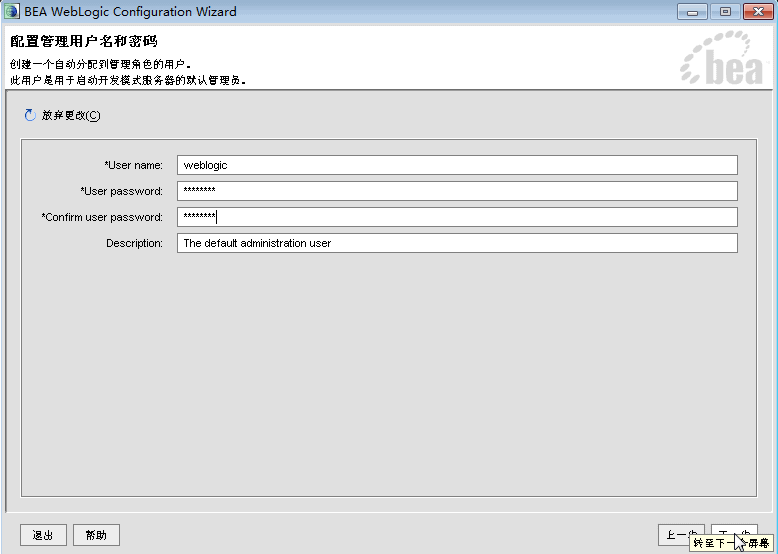
Task: Edit the Description field text
Action: click(x=457, y=243)
